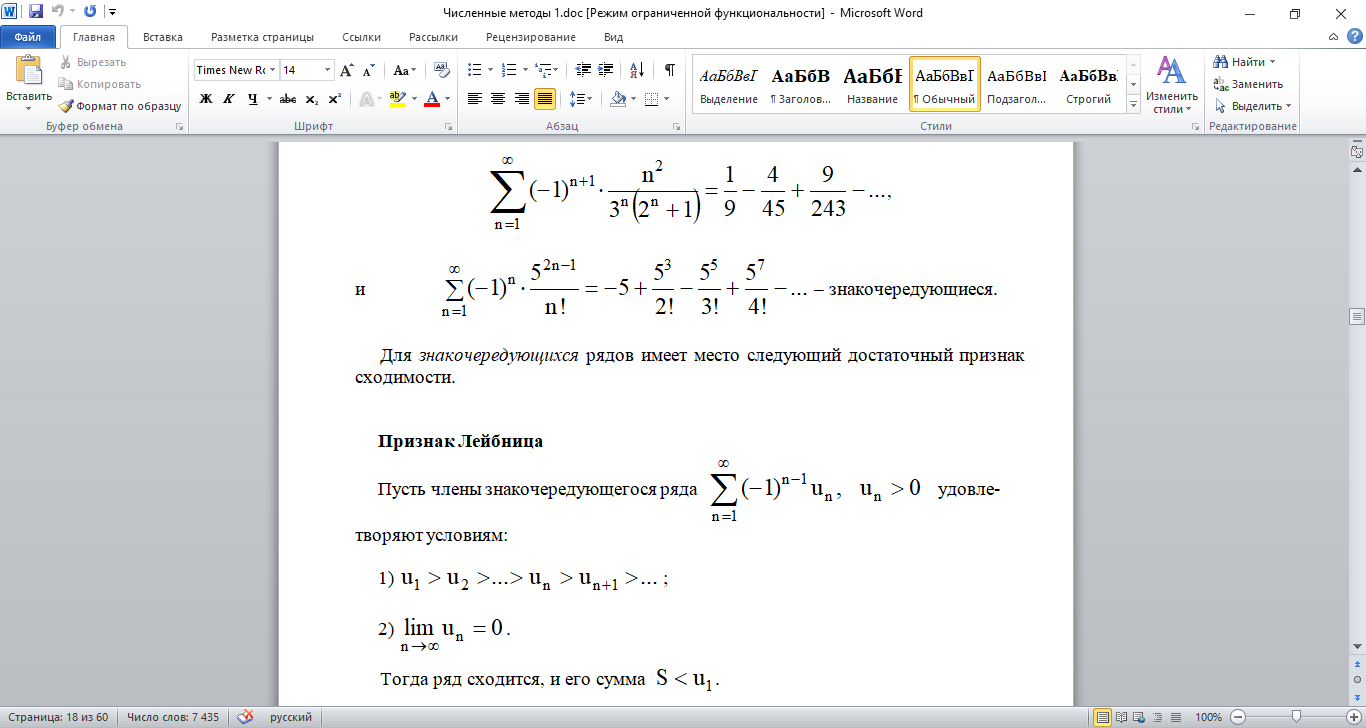The image size is (1366, 728).
Task: Expand the styles gallery More arrow
Action: pos(1133,104)
